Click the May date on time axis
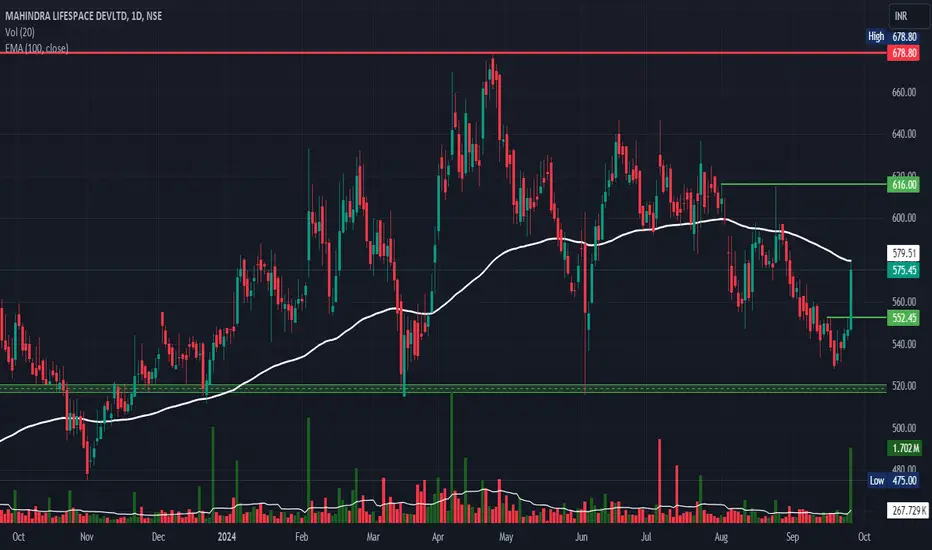Screen dimensions: 932x550 click(x=506, y=537)
